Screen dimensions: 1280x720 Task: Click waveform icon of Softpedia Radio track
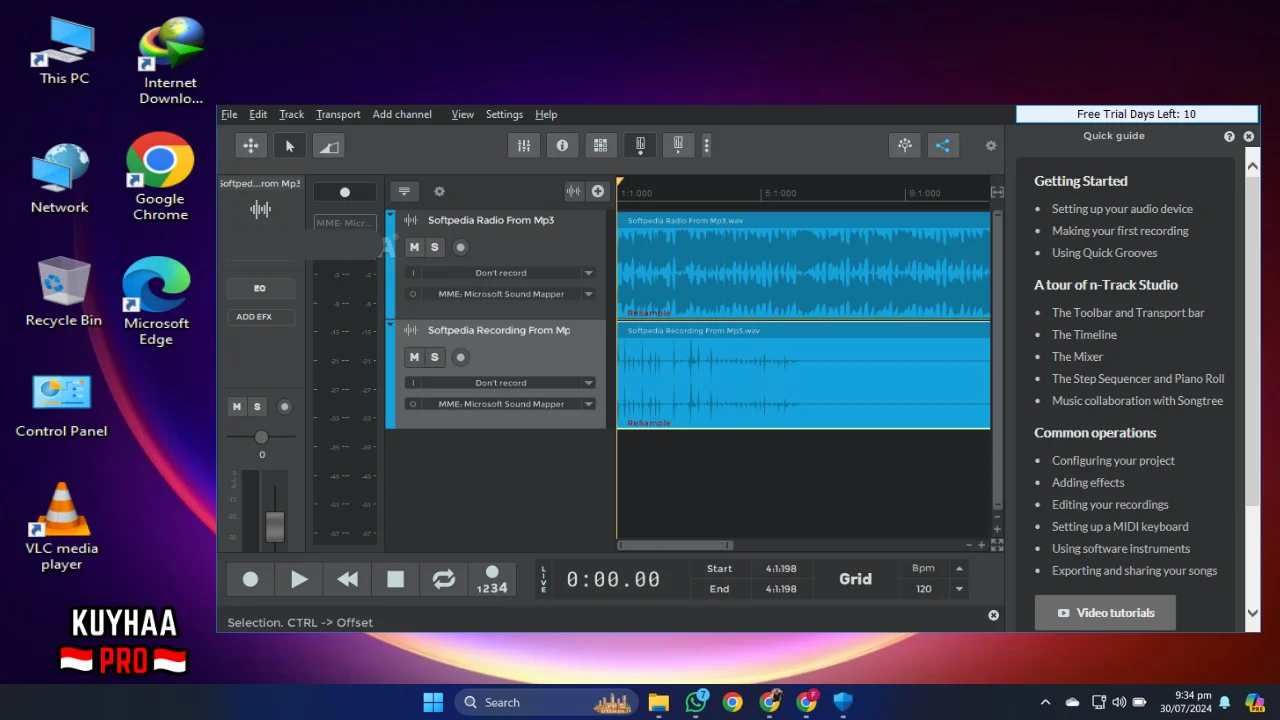click(410, 220)
